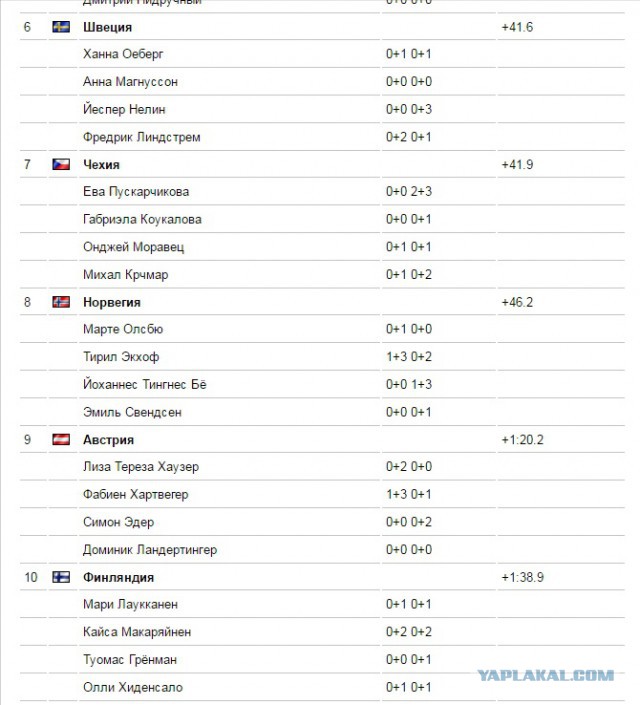
Task: Click on Кайса Макаряйнен
Action: pyautogui.click(x=137, y=632)
